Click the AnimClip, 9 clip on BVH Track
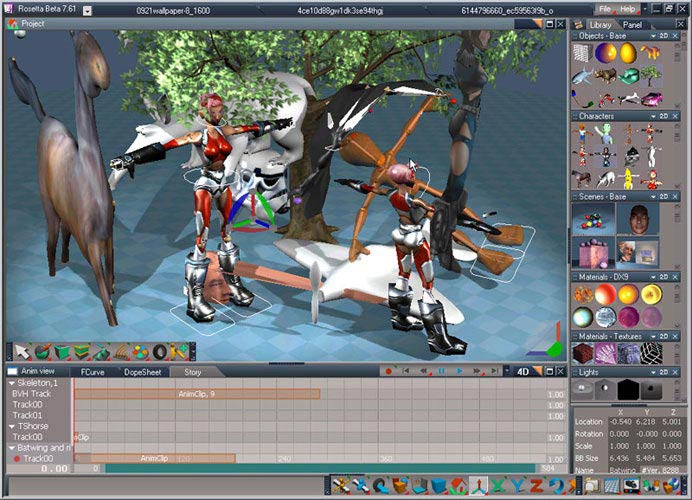The height and width of the screenshot is (500, 692). (196, 394)
